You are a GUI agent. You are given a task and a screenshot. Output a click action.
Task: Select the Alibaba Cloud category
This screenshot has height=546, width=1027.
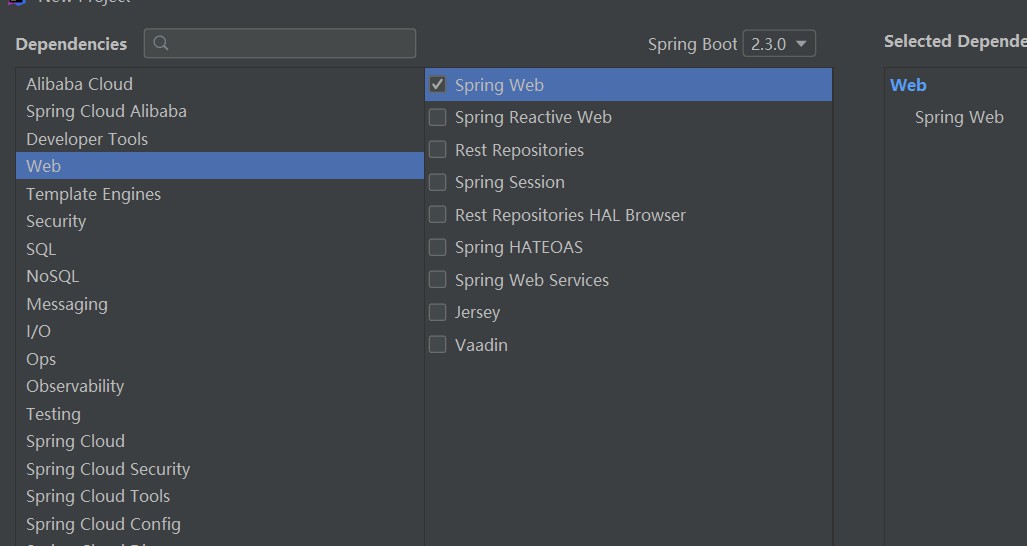(220, 84)
